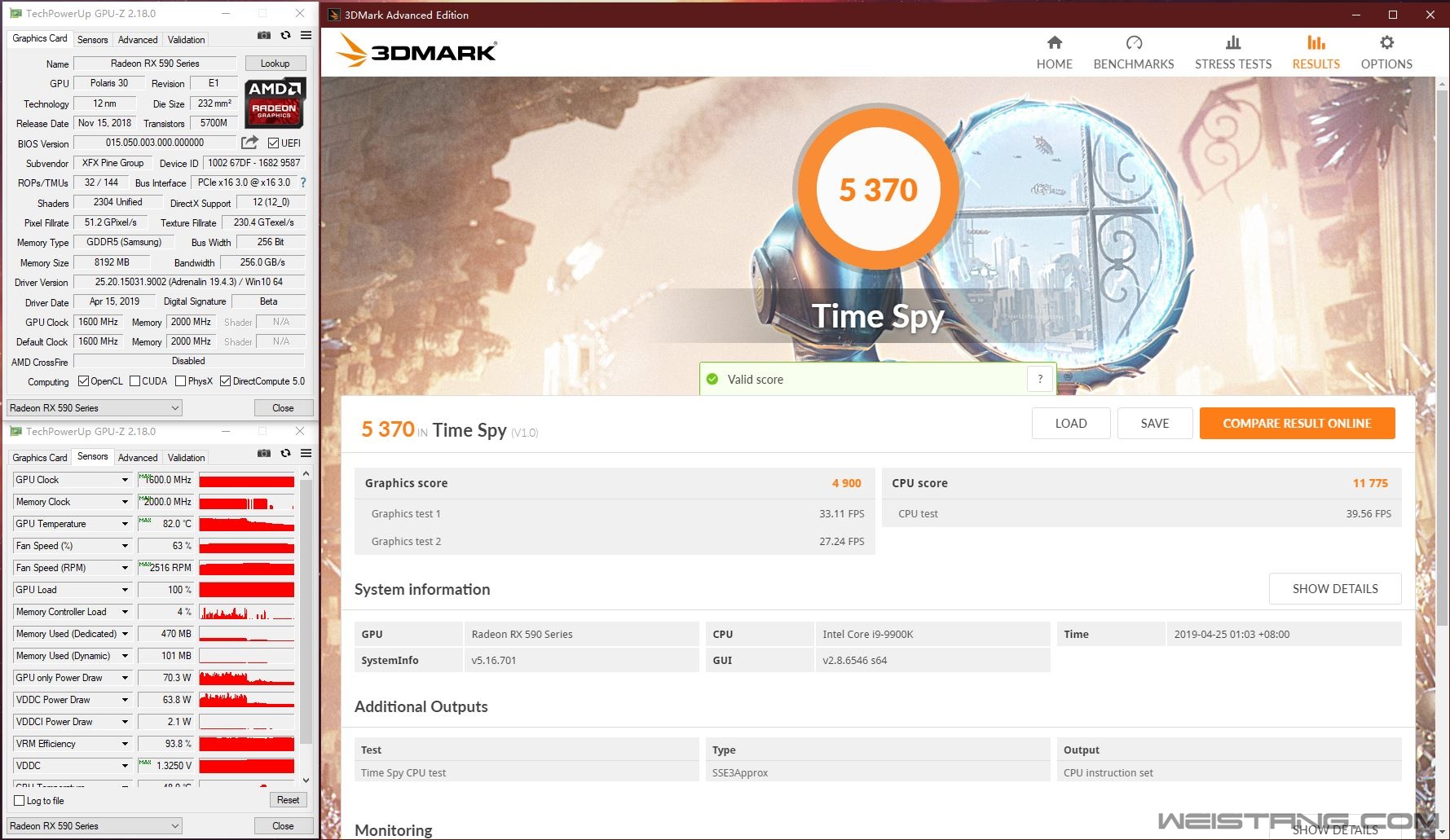Click the screenshot camera icon in top GPU-Z window
Image resolution: width=1450 pixels, height=840 pixels.
point(264,36)
